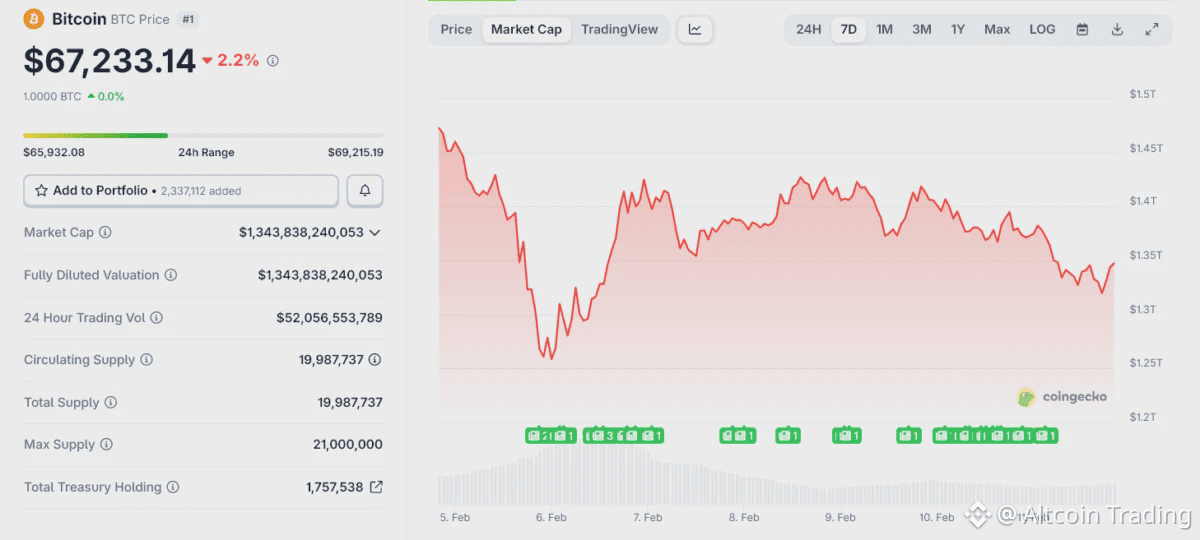Choose the Max time range option
Screen dimensions: 1200x540
click(x=997, y=29)
